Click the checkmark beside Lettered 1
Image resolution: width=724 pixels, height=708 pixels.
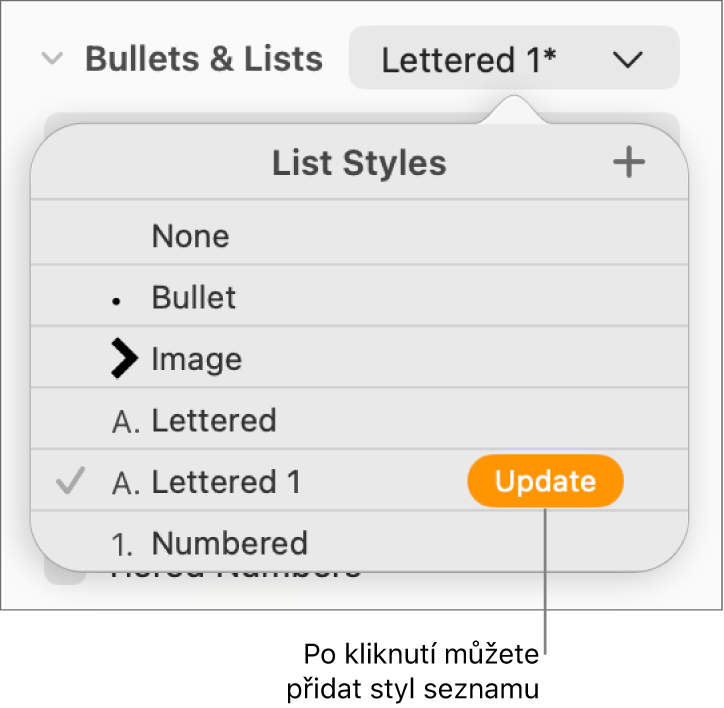click(x=68, y=483)
